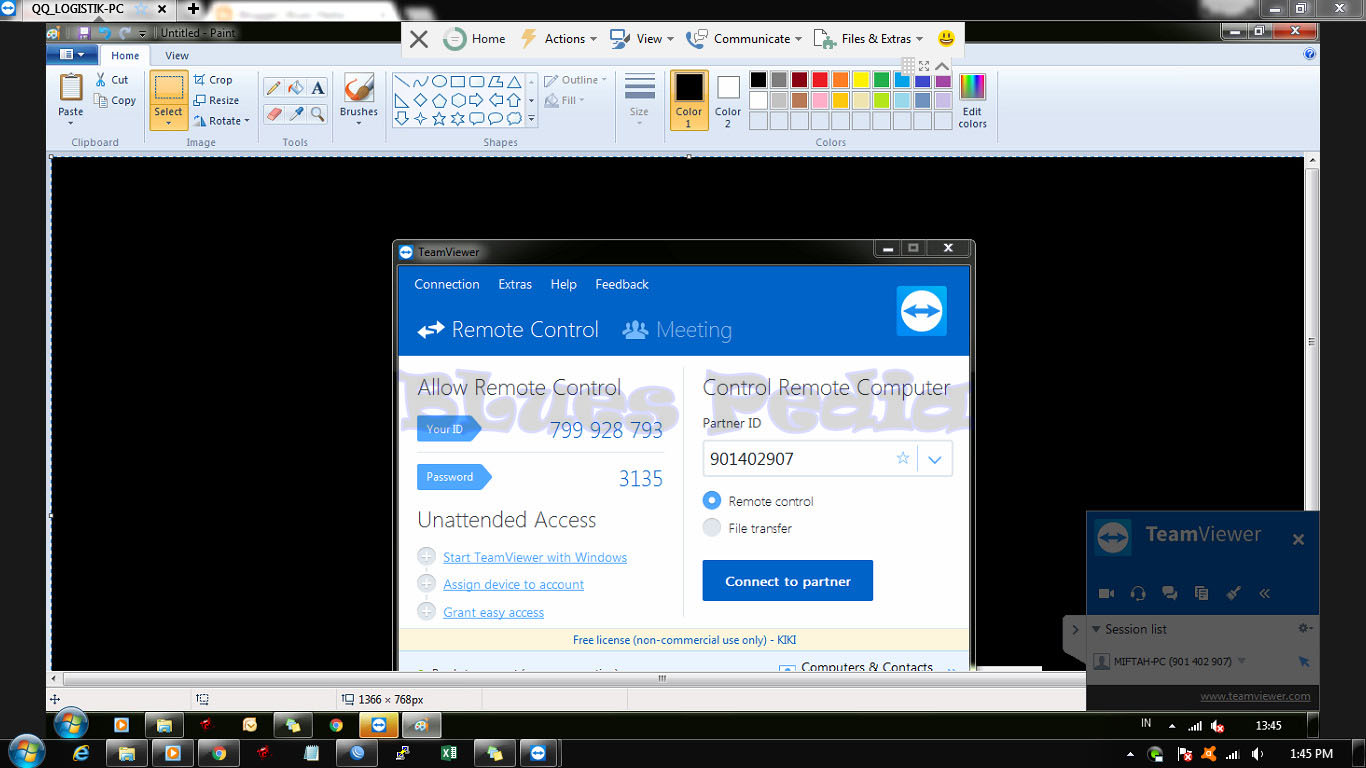1366x768 pixels.
Task: Click the headset audio icon in TeamViewer panel
Action: point(1138,593)
